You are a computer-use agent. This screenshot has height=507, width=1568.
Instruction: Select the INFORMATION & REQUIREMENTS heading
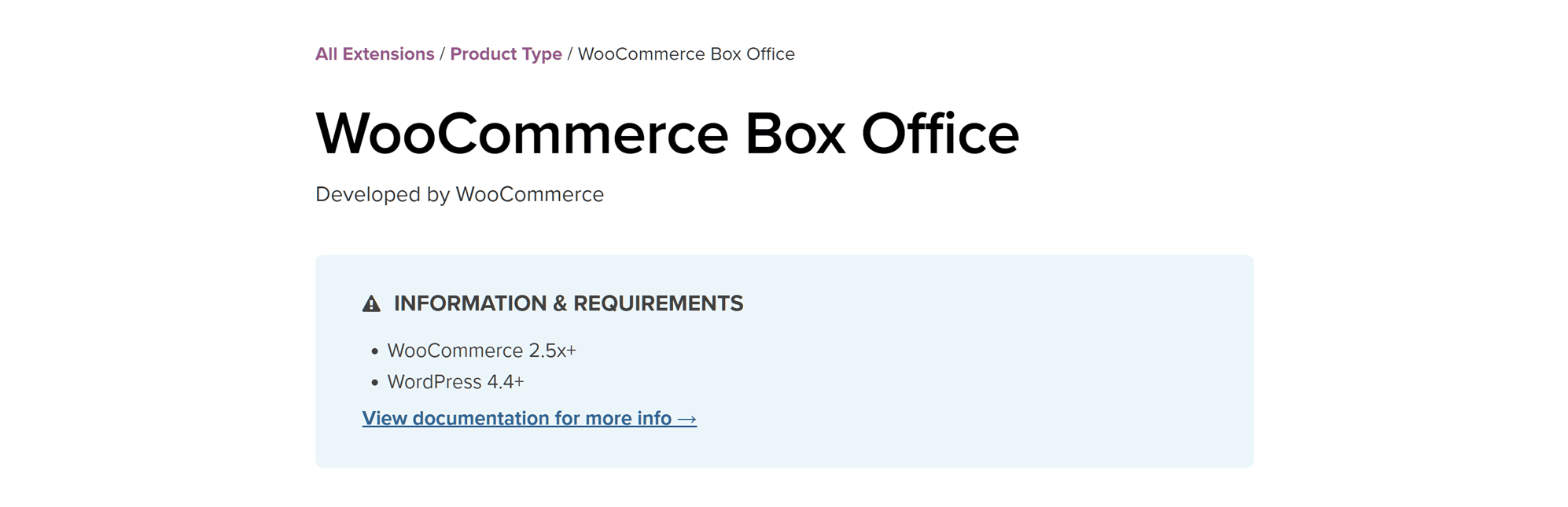(x=568, y=303)
